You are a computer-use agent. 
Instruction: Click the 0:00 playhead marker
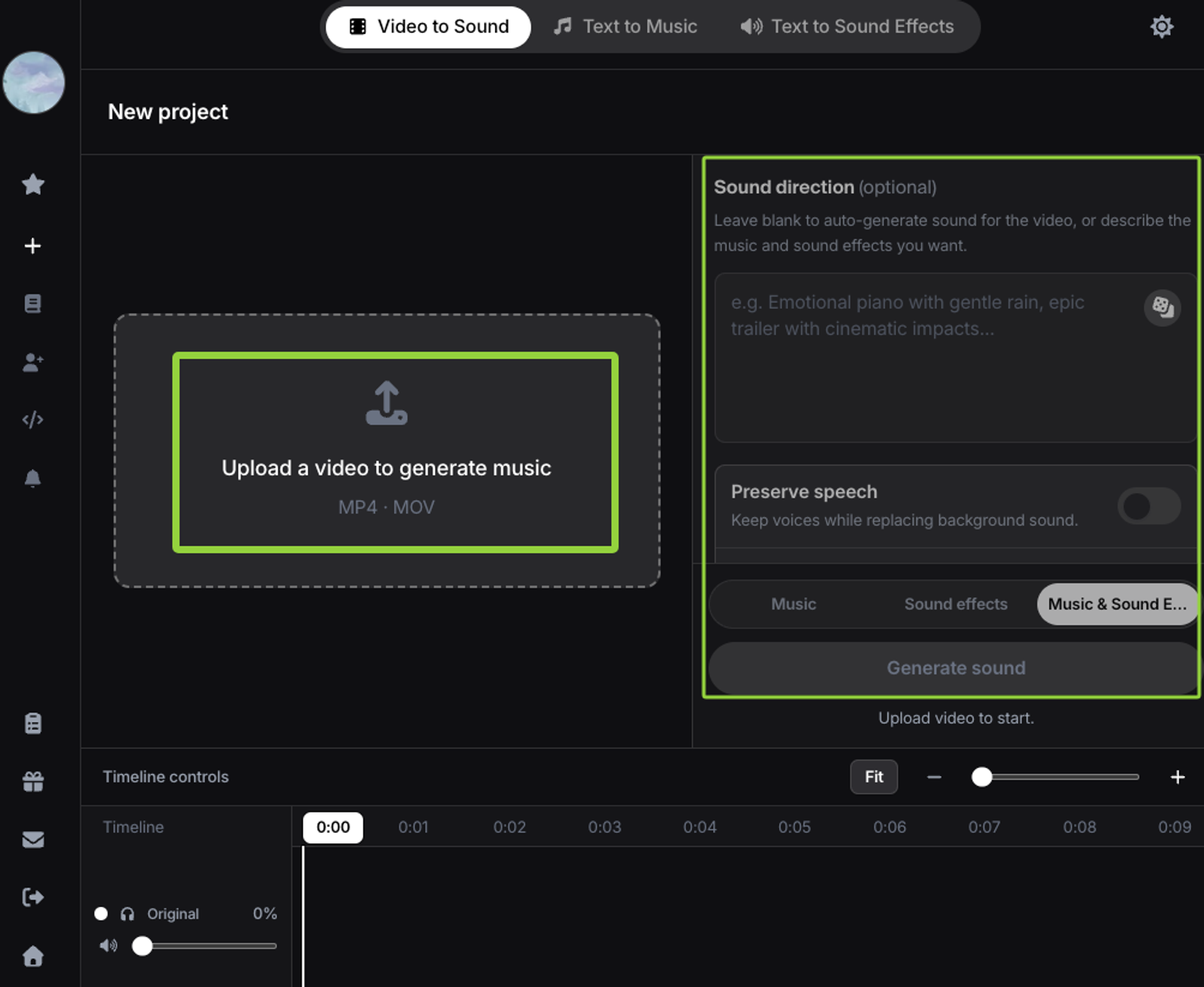(x=333, y=828)
